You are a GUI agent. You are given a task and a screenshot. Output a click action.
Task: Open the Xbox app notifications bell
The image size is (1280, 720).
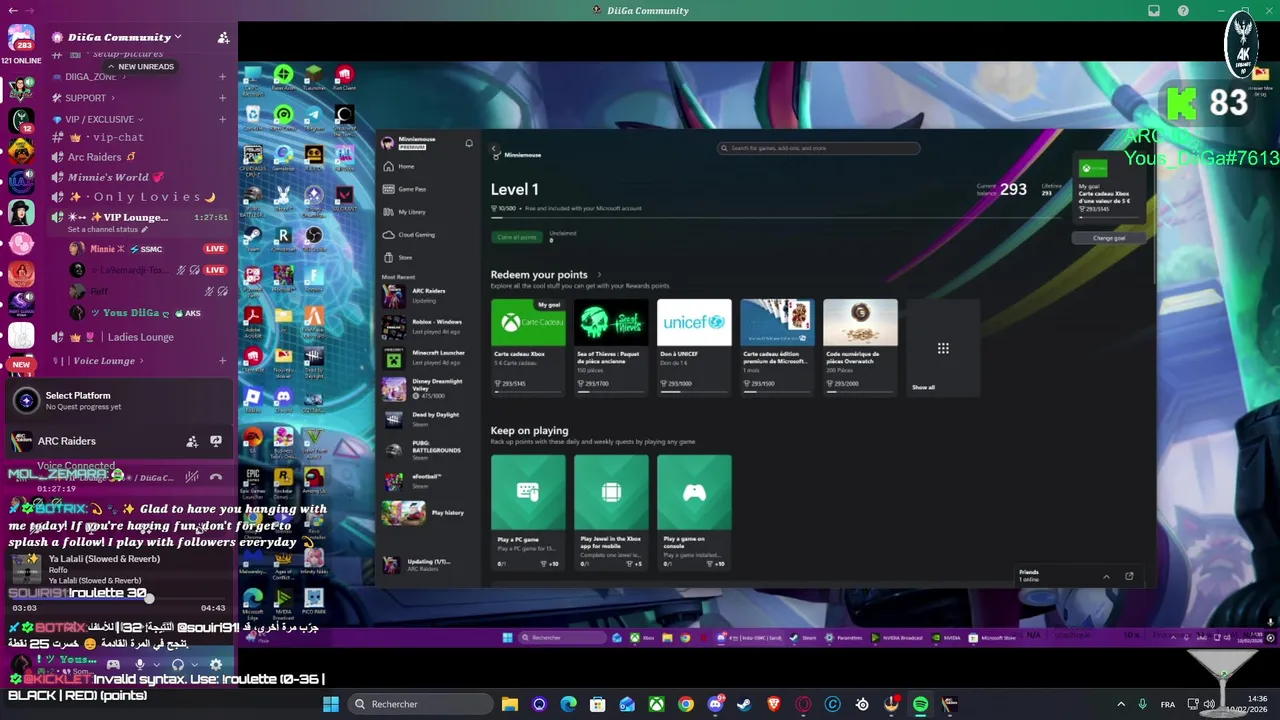pos(468,144)
